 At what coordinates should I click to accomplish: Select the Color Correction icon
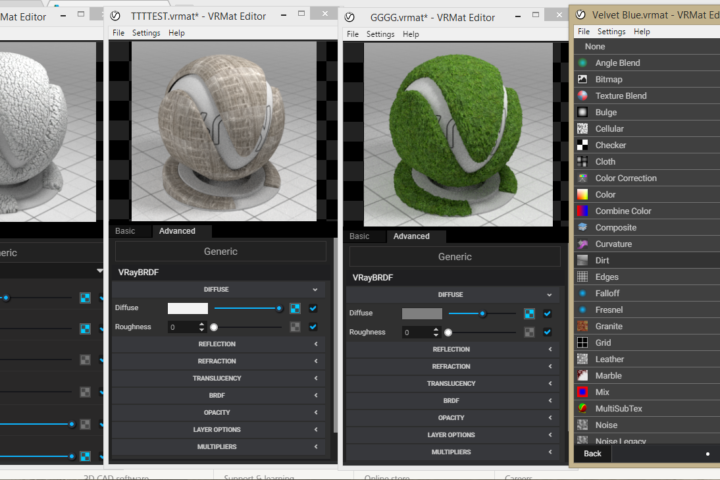tap(582, 178)
